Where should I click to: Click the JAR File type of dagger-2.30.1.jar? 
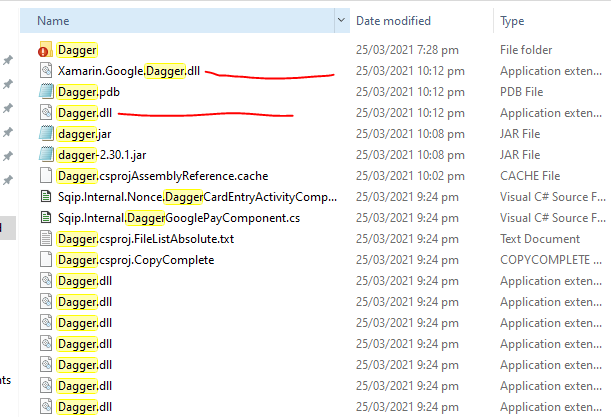(x=520, y=155)
